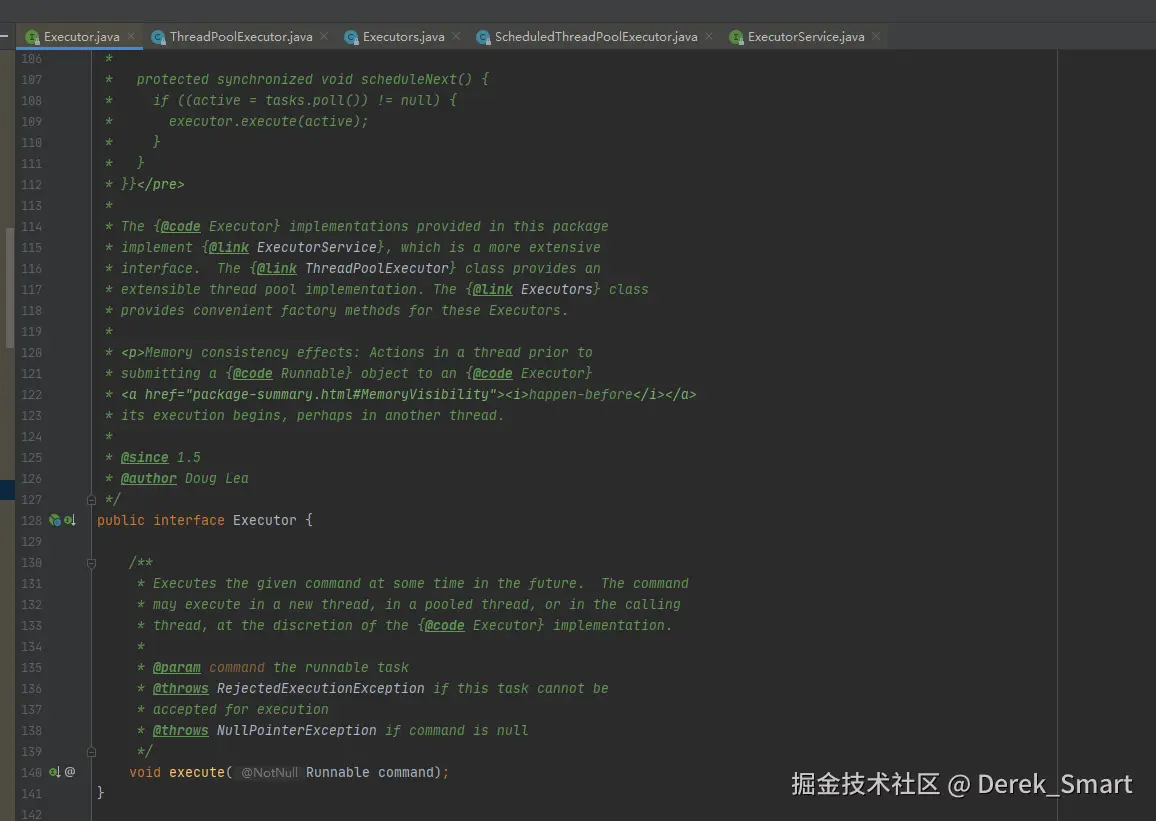Close the ExecutorService.java tab
This screenshot has width=1156, height=821.
[x=877, y=36]
